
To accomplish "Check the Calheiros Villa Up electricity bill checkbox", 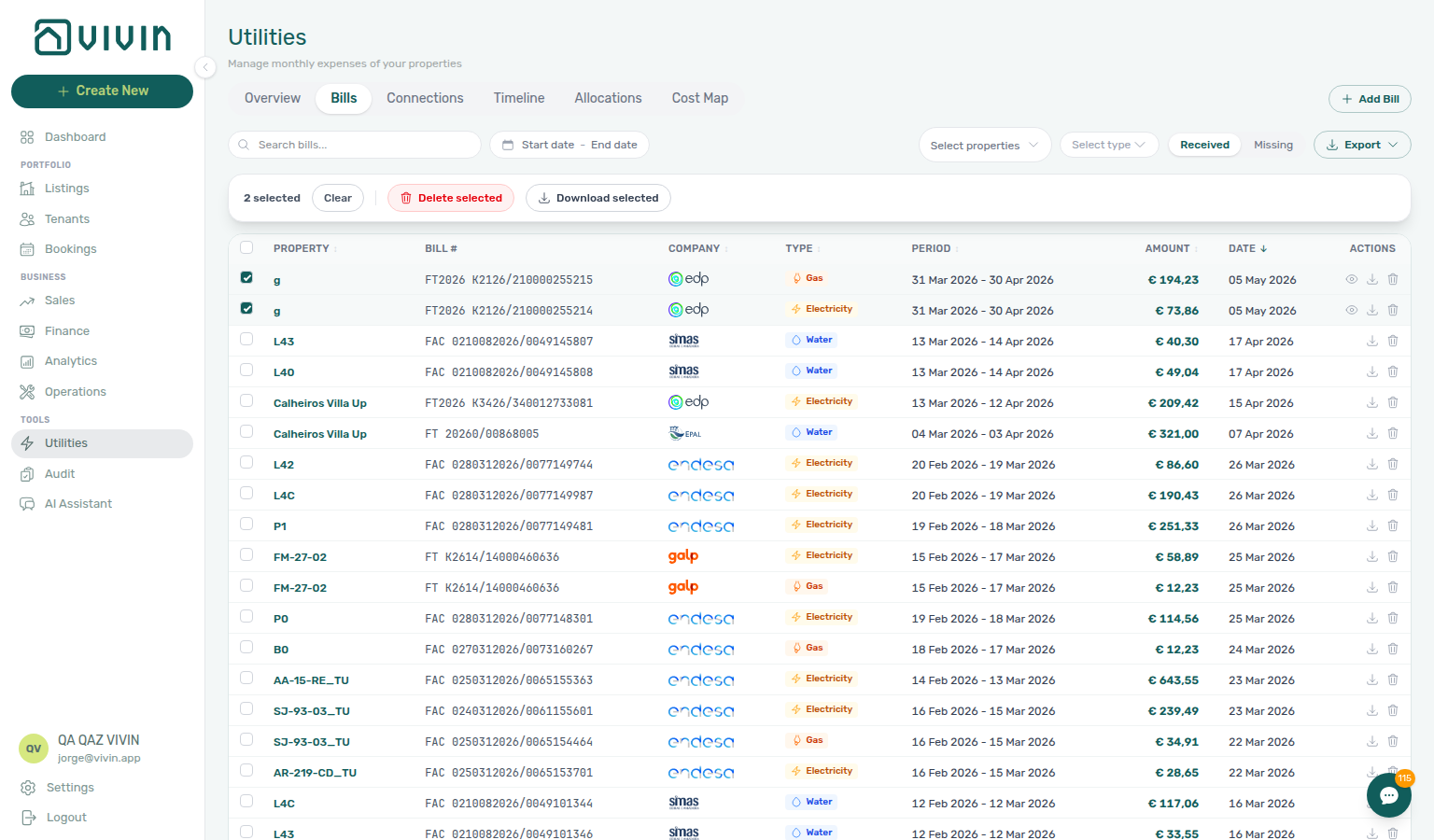I will pos(246,400).
